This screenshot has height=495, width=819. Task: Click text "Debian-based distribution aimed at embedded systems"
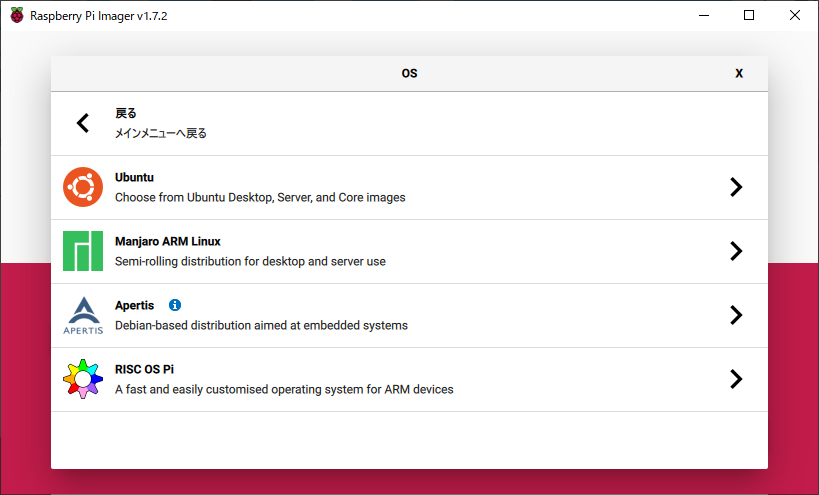pyautogui.click(x=261, y=326)
